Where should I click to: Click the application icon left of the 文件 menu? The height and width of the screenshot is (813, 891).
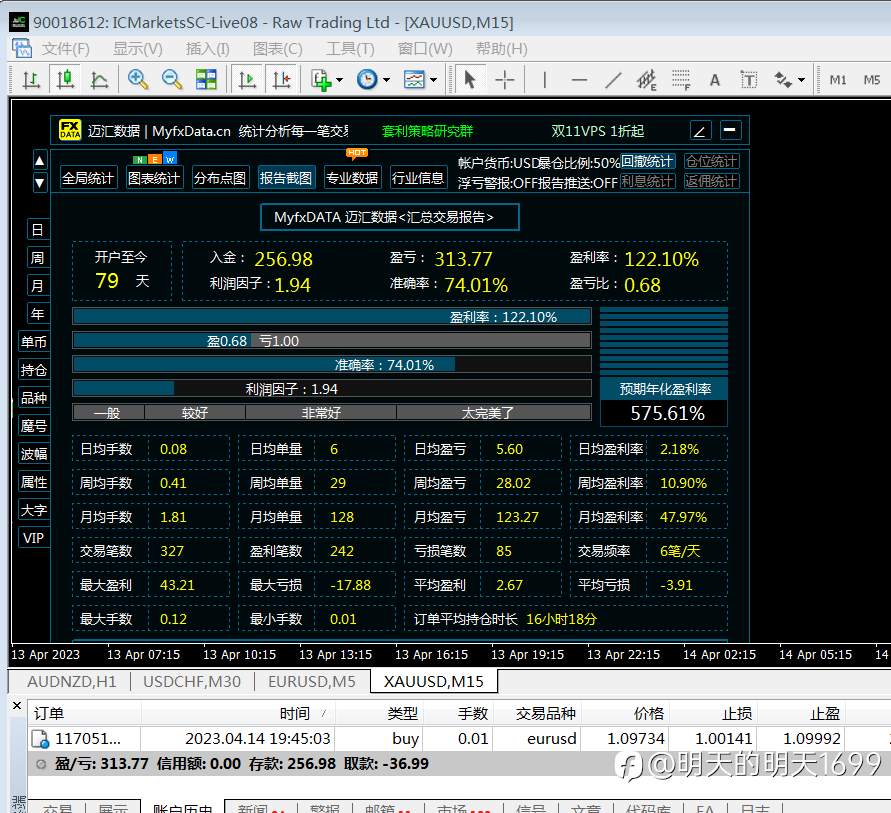(22, 48)
